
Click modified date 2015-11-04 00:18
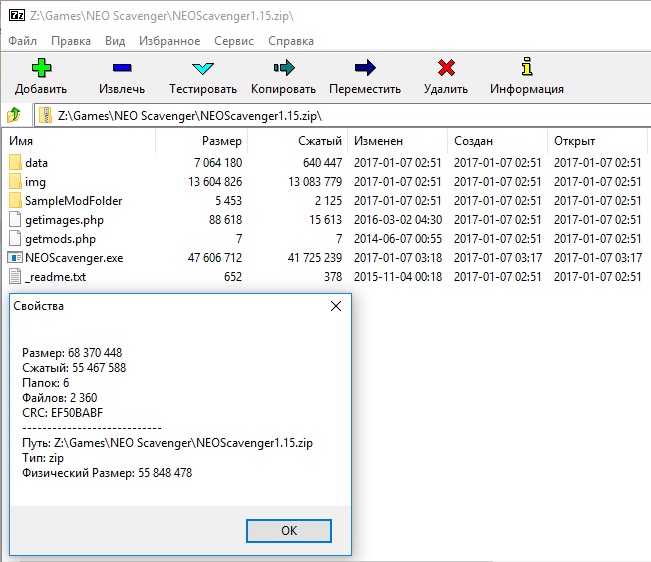tap(398, 276)
